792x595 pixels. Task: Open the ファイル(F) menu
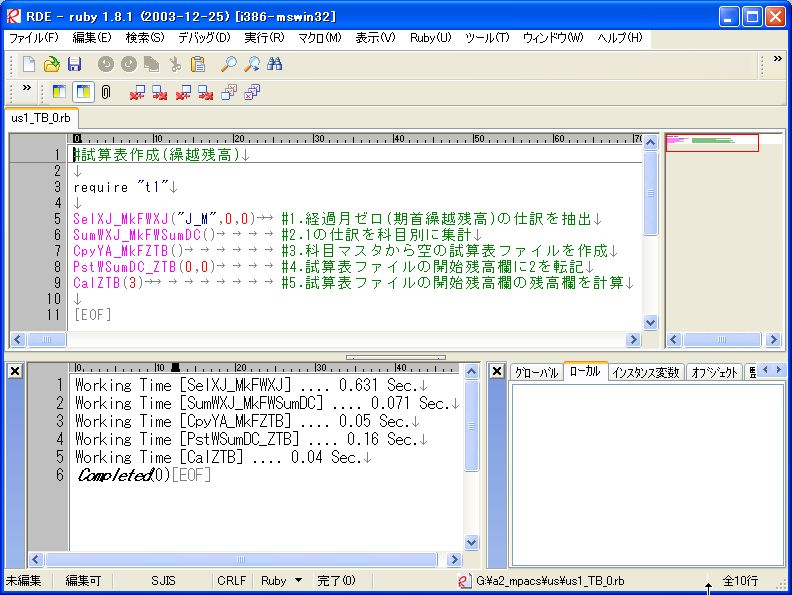pyautogui.click(x=34, y=38)
